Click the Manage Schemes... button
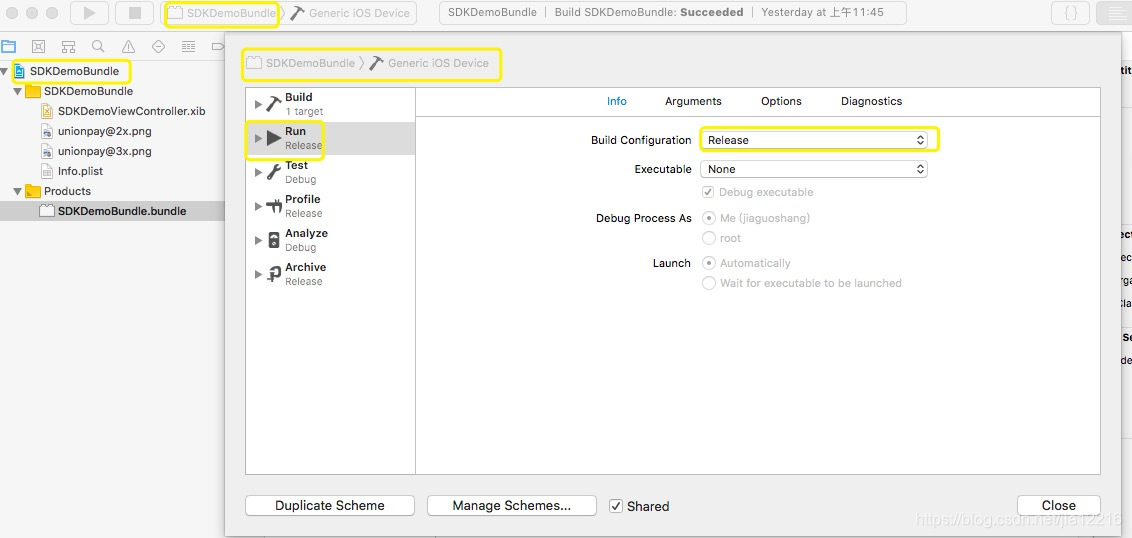Viewport: 1132px width, 538px height. [512, 506]
